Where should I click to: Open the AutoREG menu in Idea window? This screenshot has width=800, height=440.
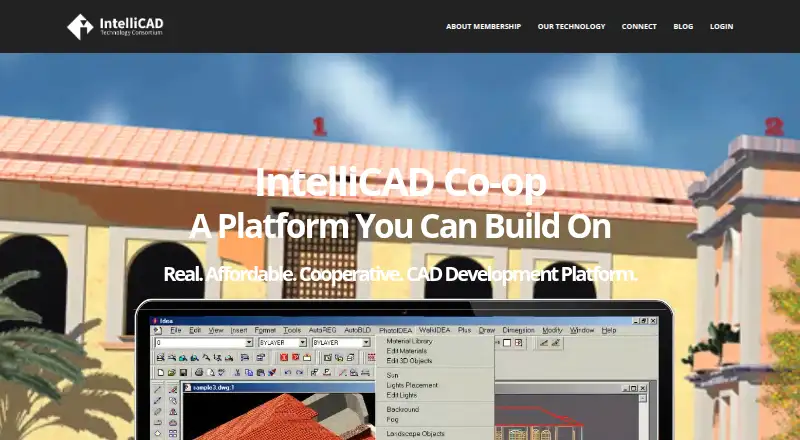tap(322, 330)
